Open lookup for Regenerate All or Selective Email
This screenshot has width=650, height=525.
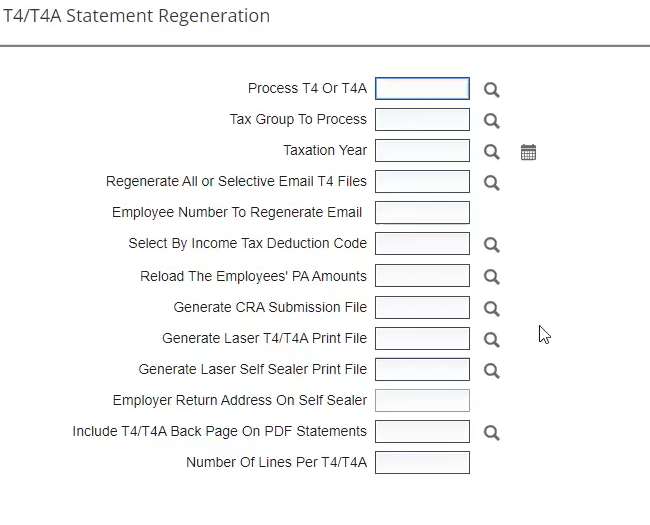[x=491, y=183]
